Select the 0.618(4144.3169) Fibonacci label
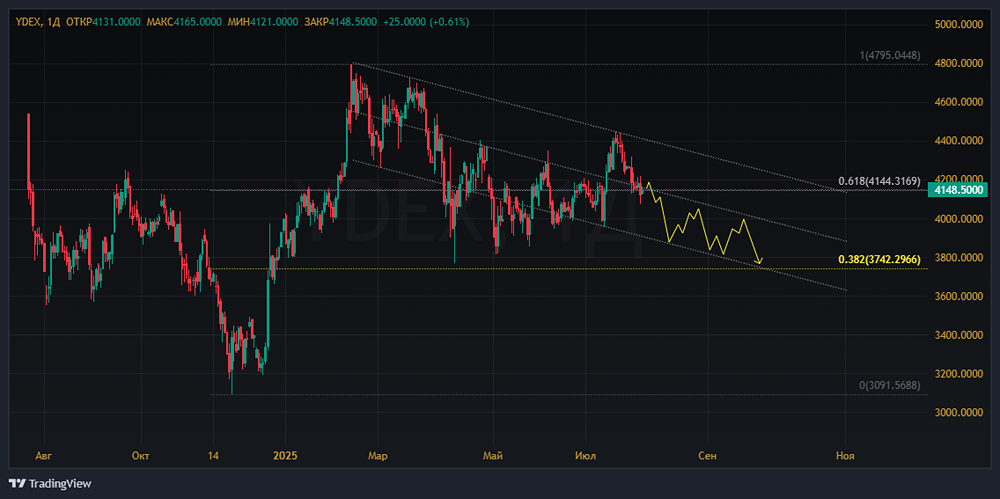Viewport: 1000px width, 499px height. [879, 181]
